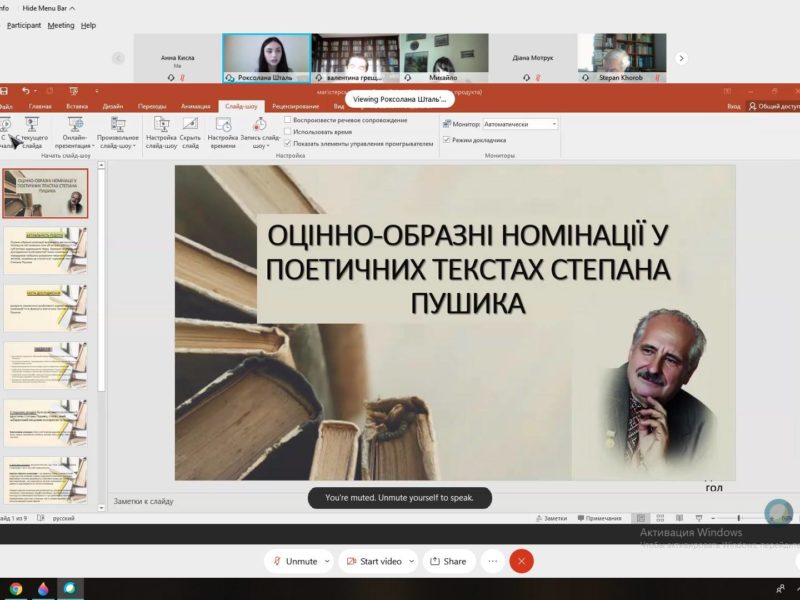Click the red leave meeting button
Image resolution: width=800 pixels, height=600 pixels.
tap(521, 561)
